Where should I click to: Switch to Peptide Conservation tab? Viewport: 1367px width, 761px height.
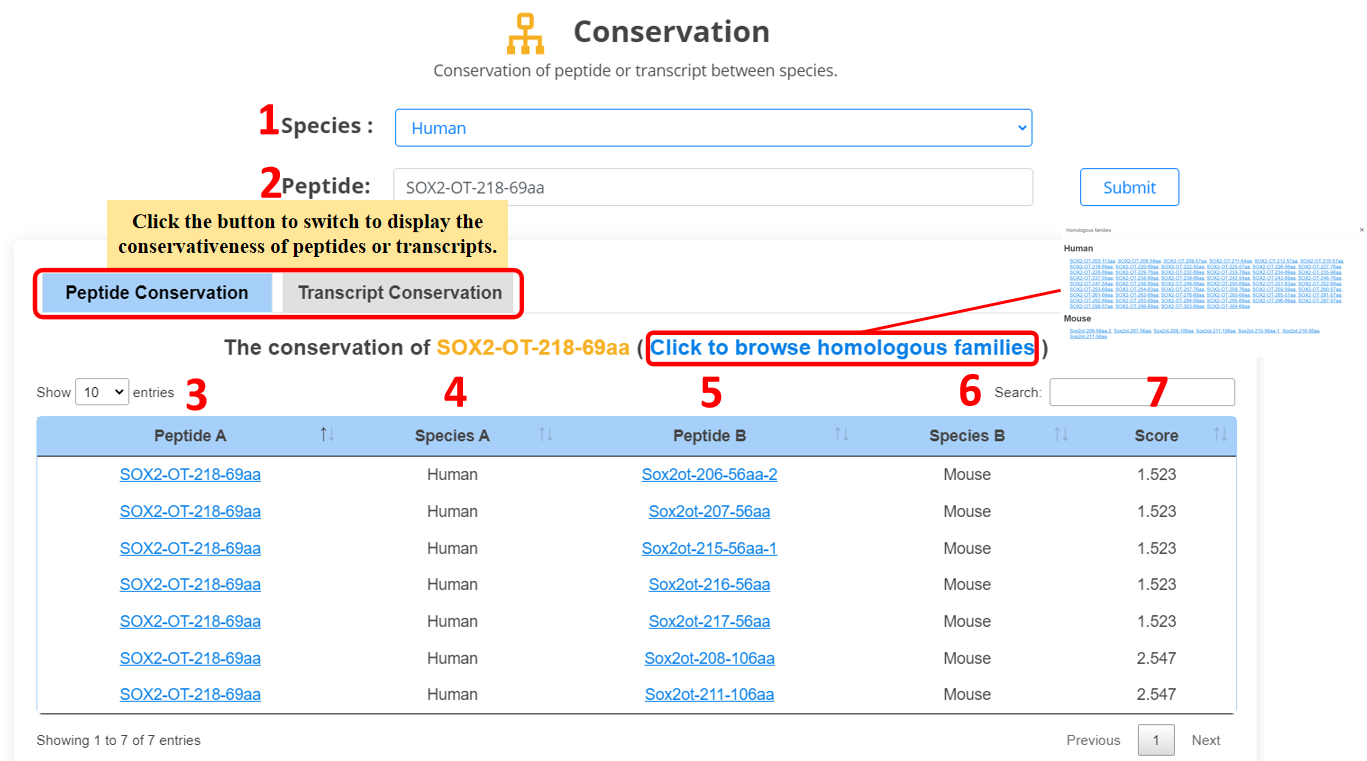click(157, 293)
